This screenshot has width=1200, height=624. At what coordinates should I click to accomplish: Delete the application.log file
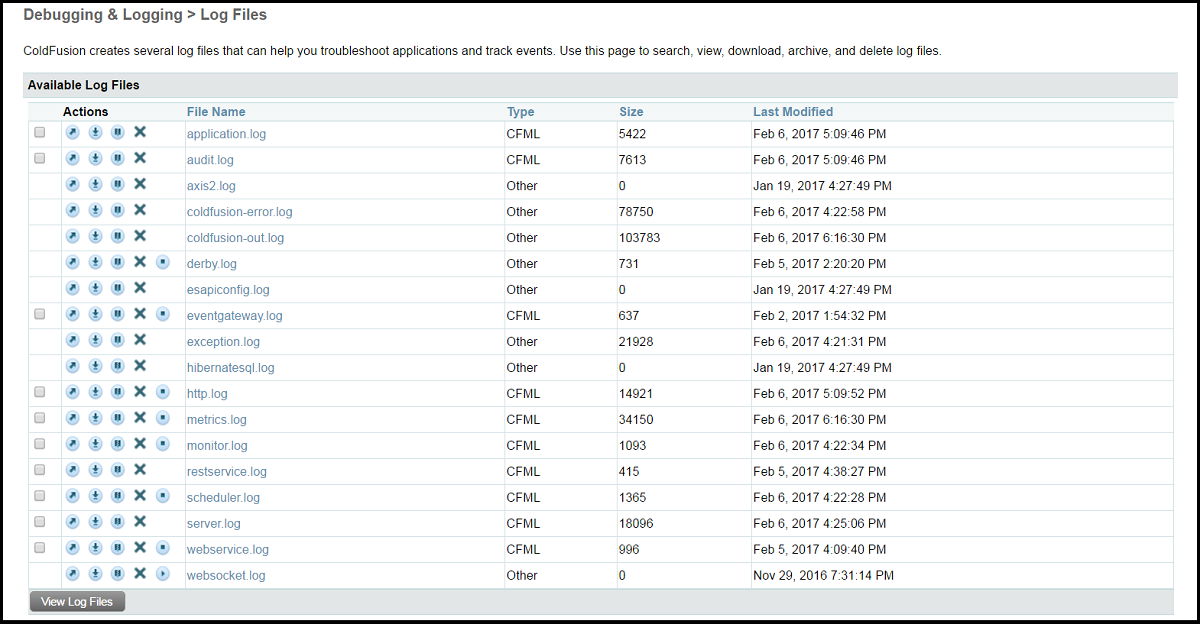tap(140, 132)
